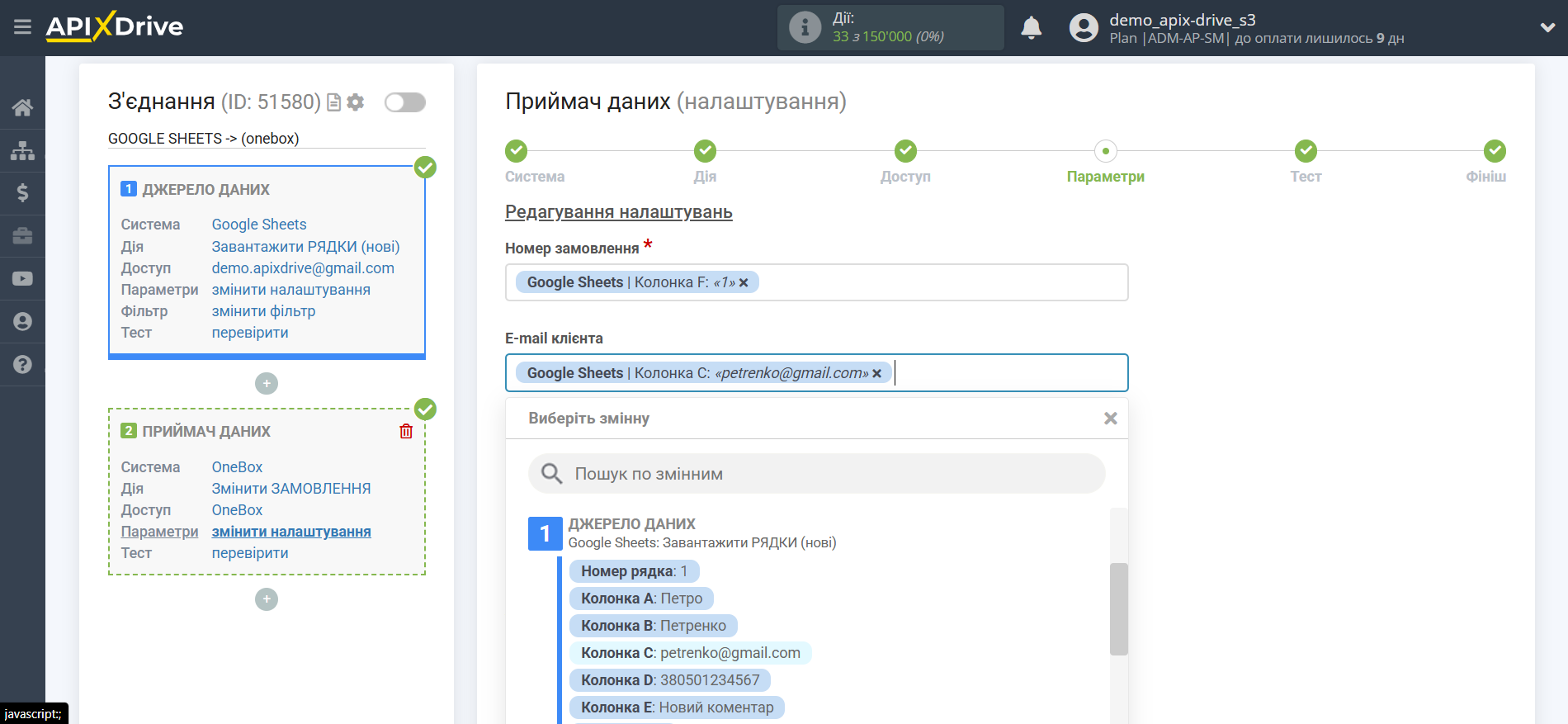
Task: Open OneBox system link in receiver
Action: pos(237,467)
